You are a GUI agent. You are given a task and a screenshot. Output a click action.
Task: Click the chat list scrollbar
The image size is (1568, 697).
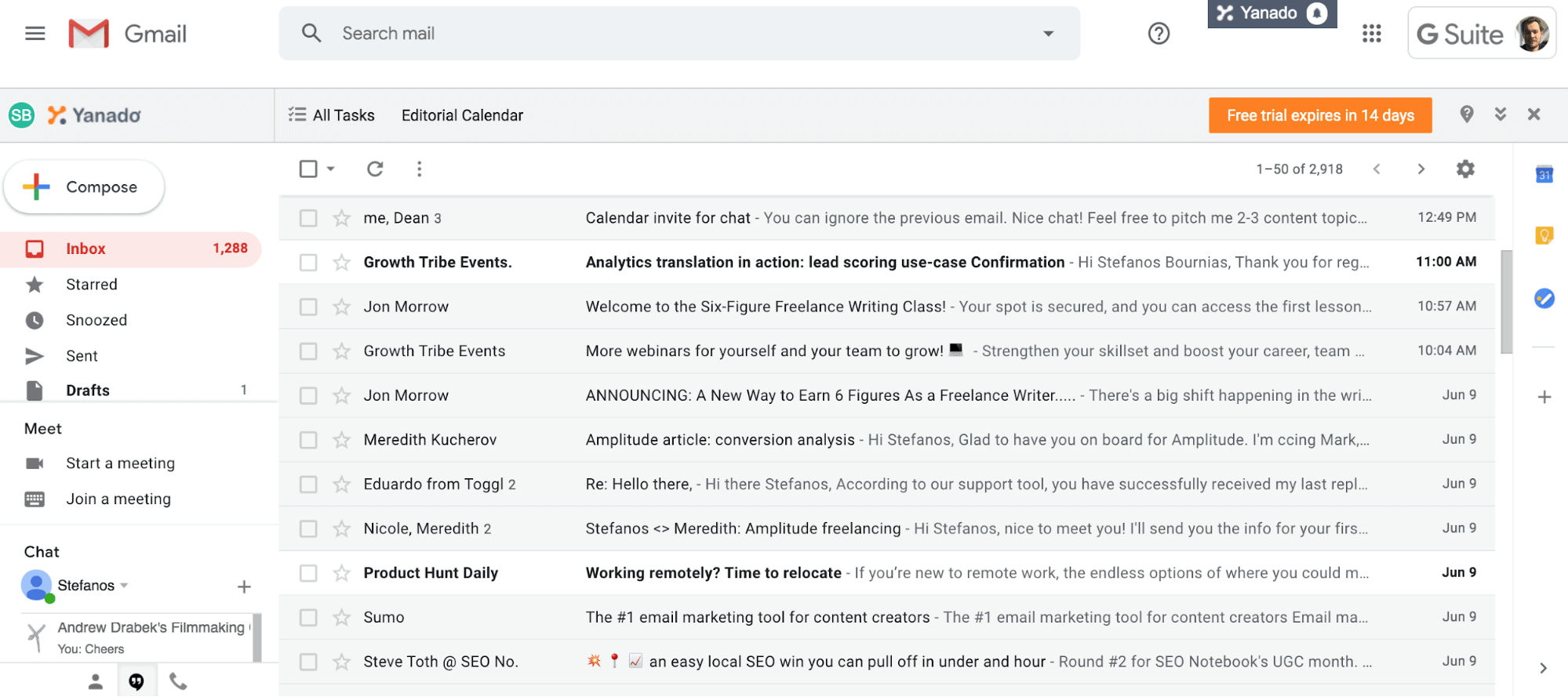[x=257, y=637]
